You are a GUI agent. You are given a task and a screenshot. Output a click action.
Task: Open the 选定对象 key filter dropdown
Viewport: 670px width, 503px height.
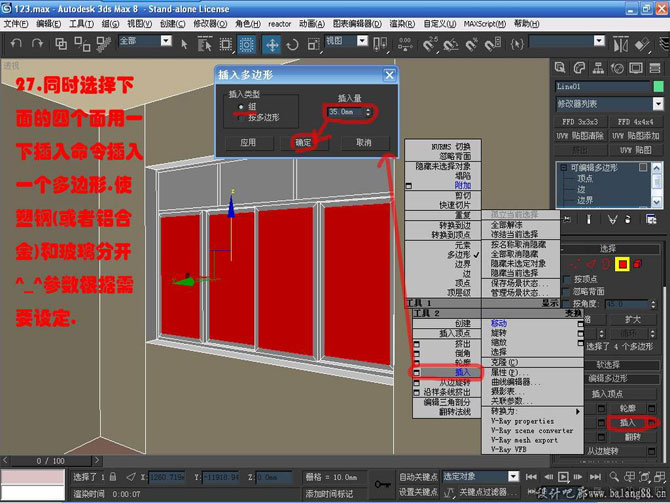[x=514, y=476]
